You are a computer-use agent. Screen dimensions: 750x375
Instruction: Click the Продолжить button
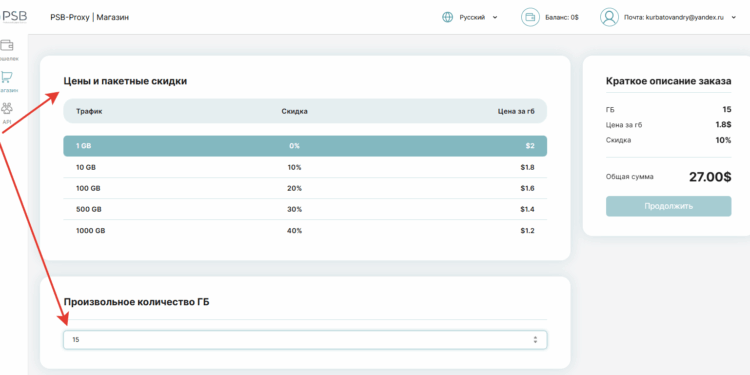[668, 206]
